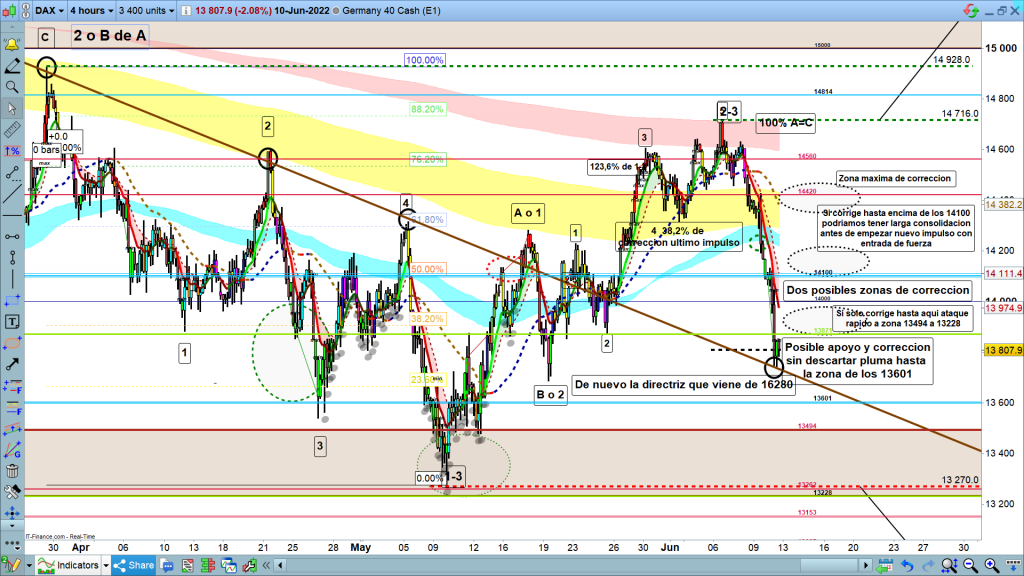Expand the 3 400 units dropdown
This screenshot has width=1024, height=576.
tap(147, 10)
